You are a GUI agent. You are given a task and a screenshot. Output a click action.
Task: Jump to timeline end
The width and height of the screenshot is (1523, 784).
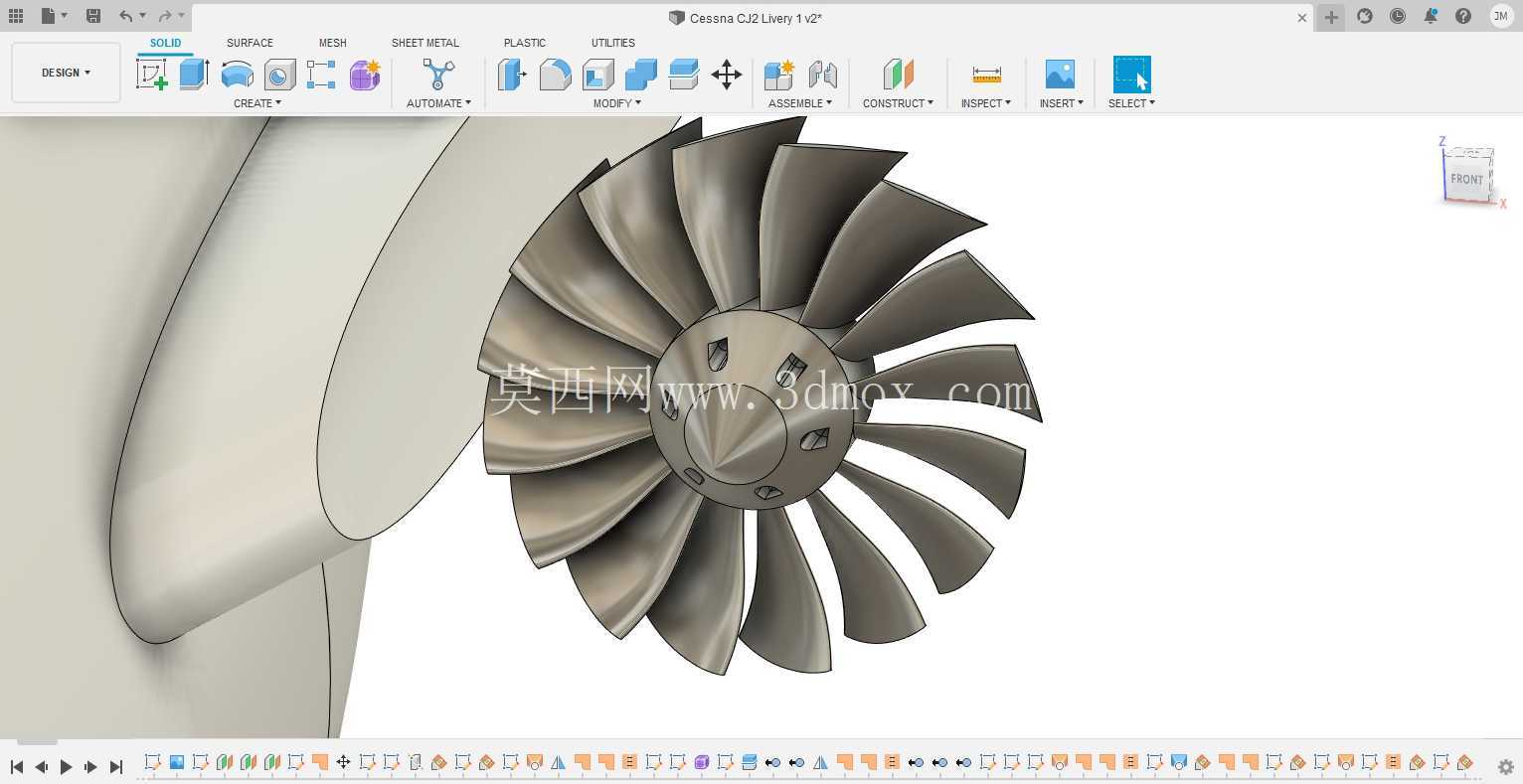point(115,767)
